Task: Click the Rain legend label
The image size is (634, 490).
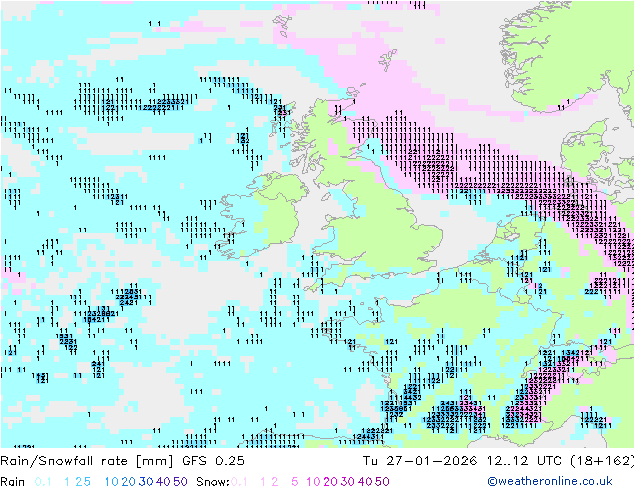Action: coord(13,482)
